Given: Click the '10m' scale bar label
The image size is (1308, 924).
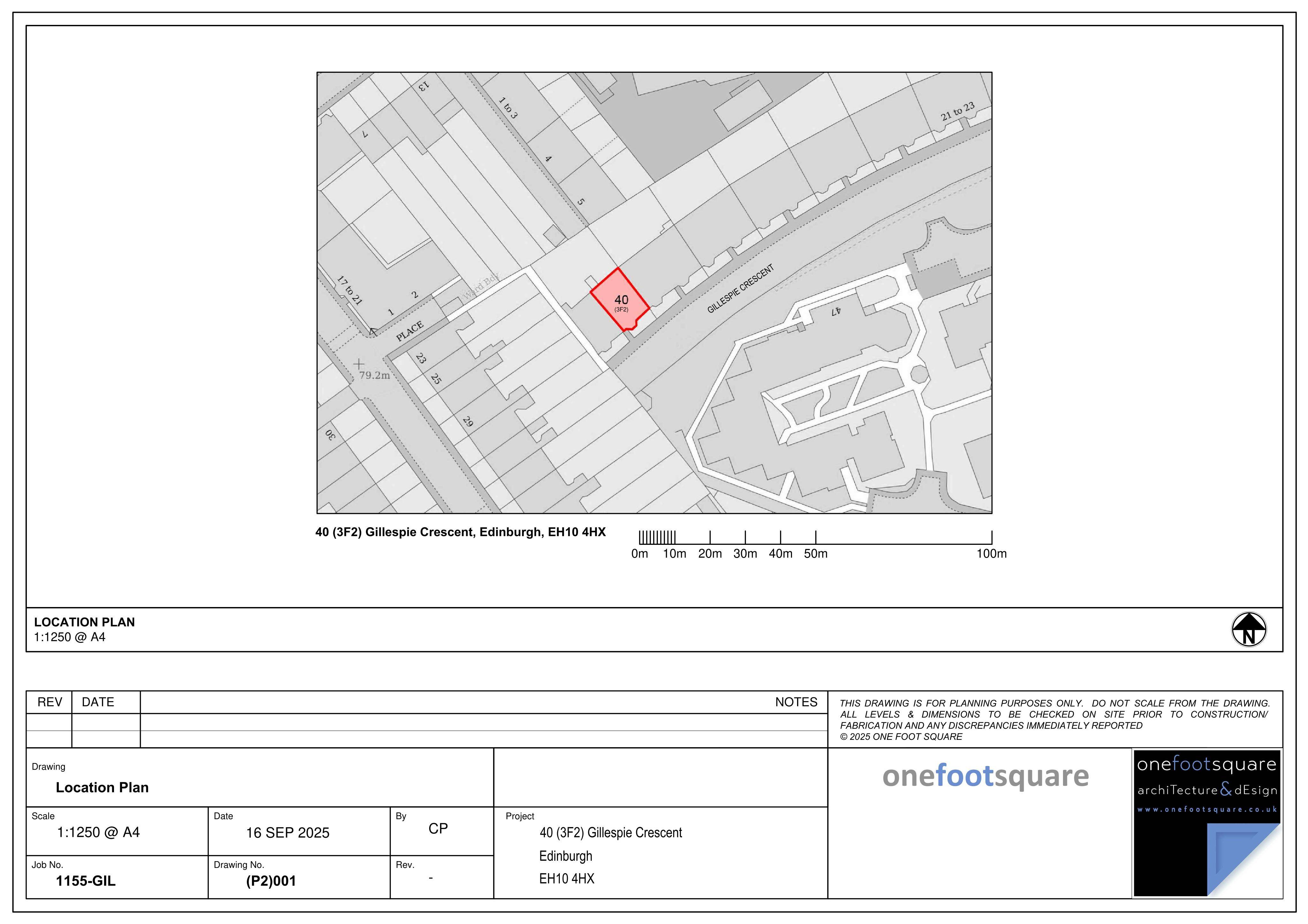Looking at the screenshot, I should click(x=674, y=554).
